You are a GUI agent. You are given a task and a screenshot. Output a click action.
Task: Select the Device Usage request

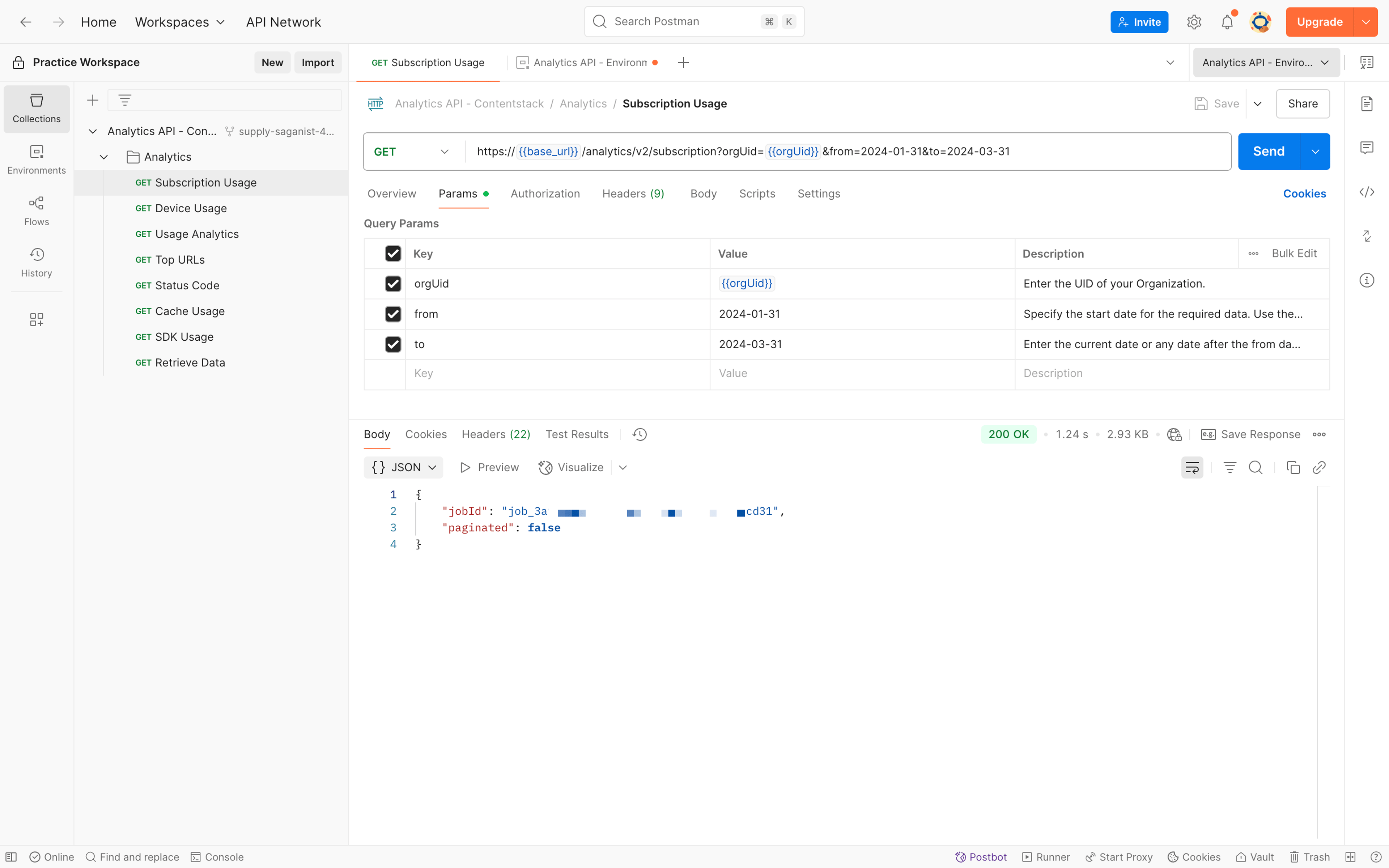[x=191, y=208]
